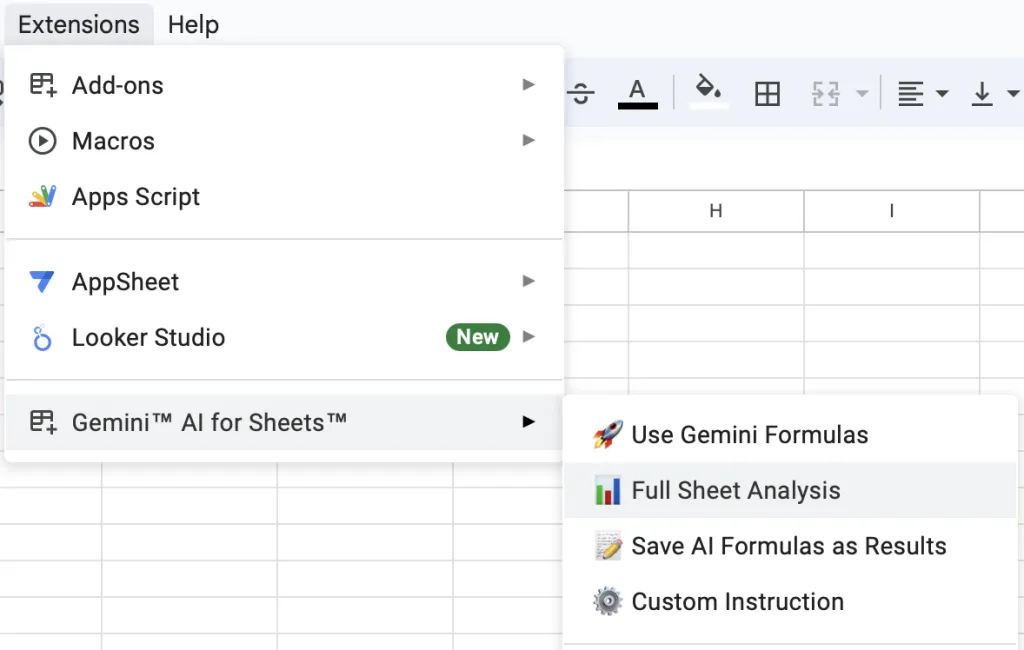
Task: Select Save AI Formulas as Results
Action: [788, 546]
